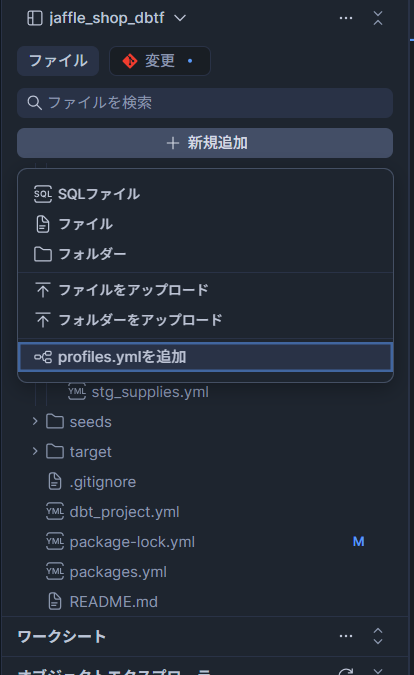Switch to the ファイル tab

pos(58,61)
